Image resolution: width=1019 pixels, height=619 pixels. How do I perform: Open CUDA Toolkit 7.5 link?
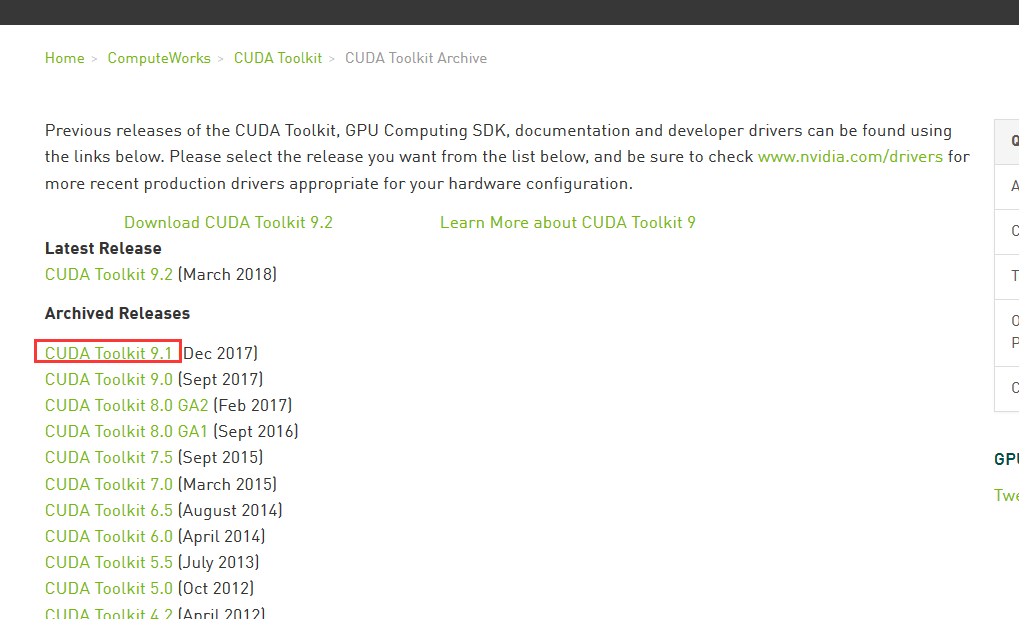(x=109, y=457)
